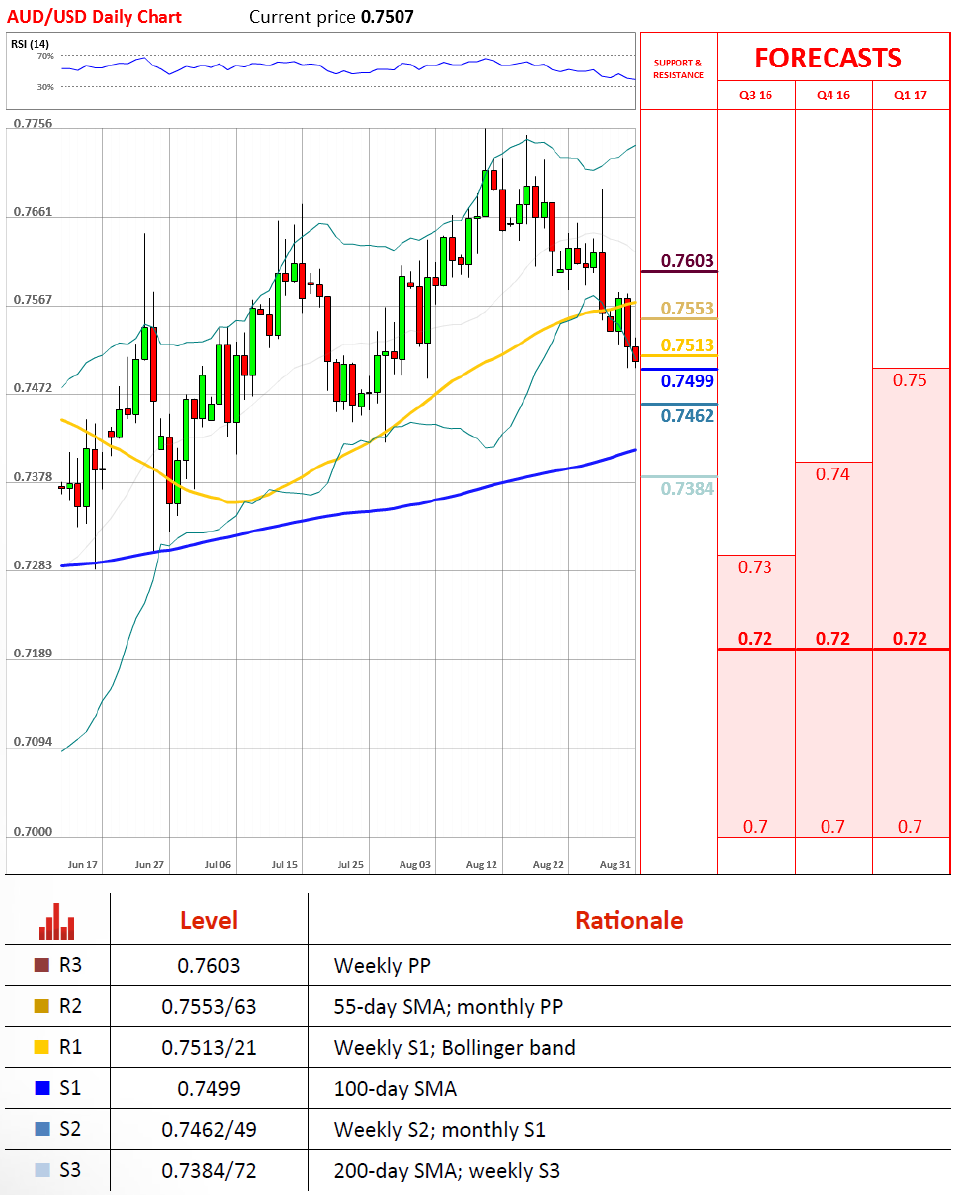Open the Q3 16 forecast column header
Viewport: 960px width, 1195px height.
pos(756,95)
